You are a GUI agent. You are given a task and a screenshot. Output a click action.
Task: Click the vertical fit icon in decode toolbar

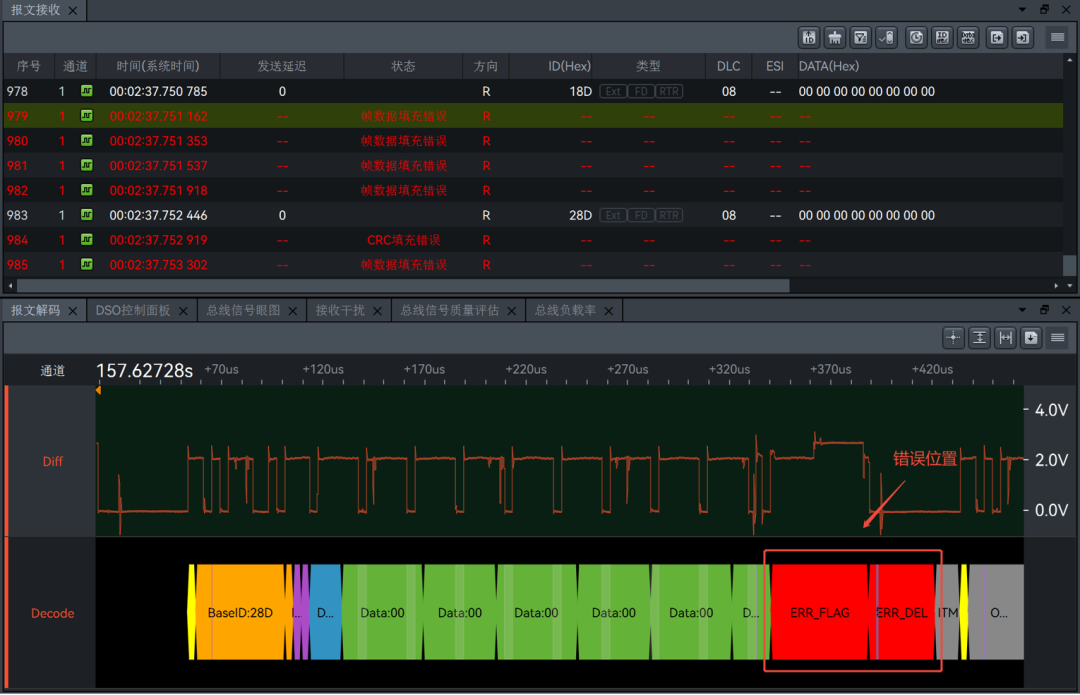pos(979,338)
